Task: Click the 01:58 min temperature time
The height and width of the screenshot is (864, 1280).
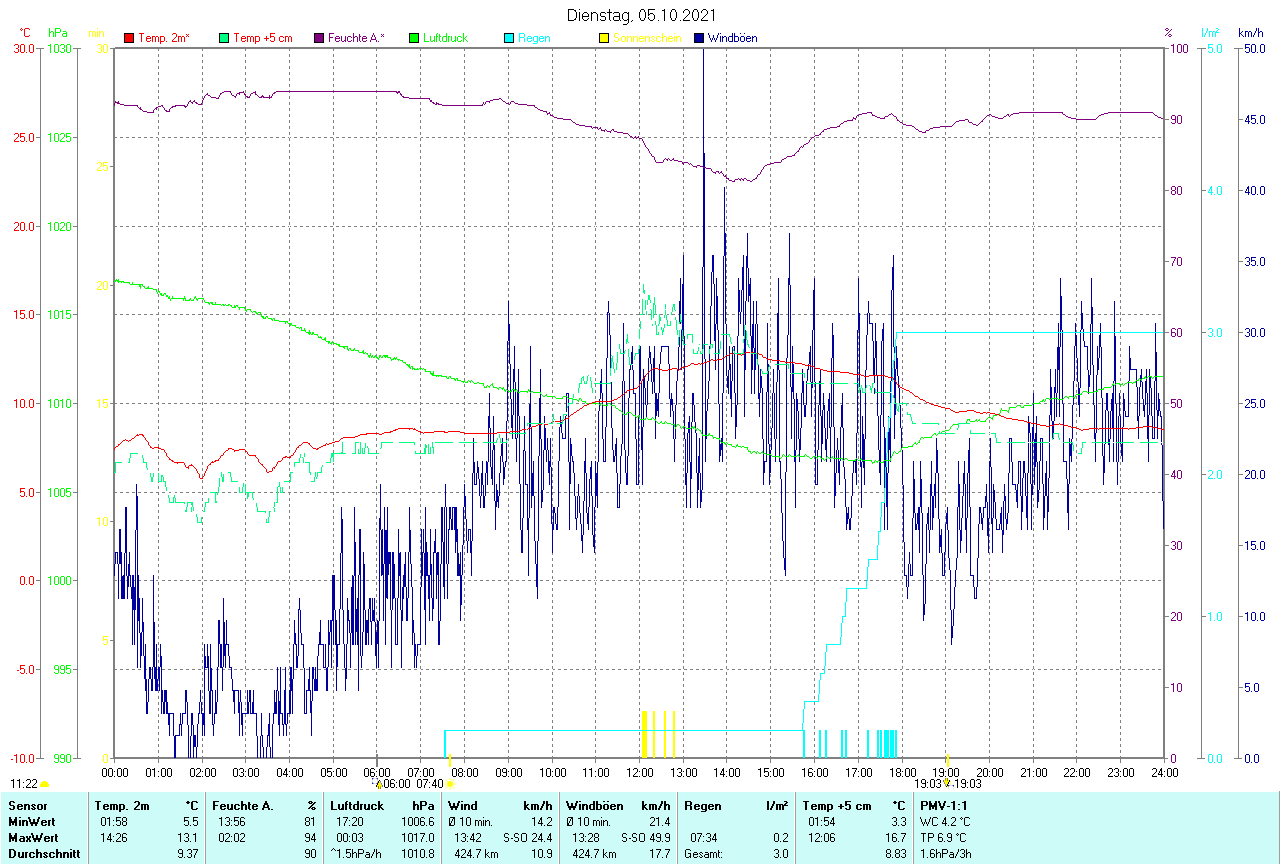Action: pos(114,822)
